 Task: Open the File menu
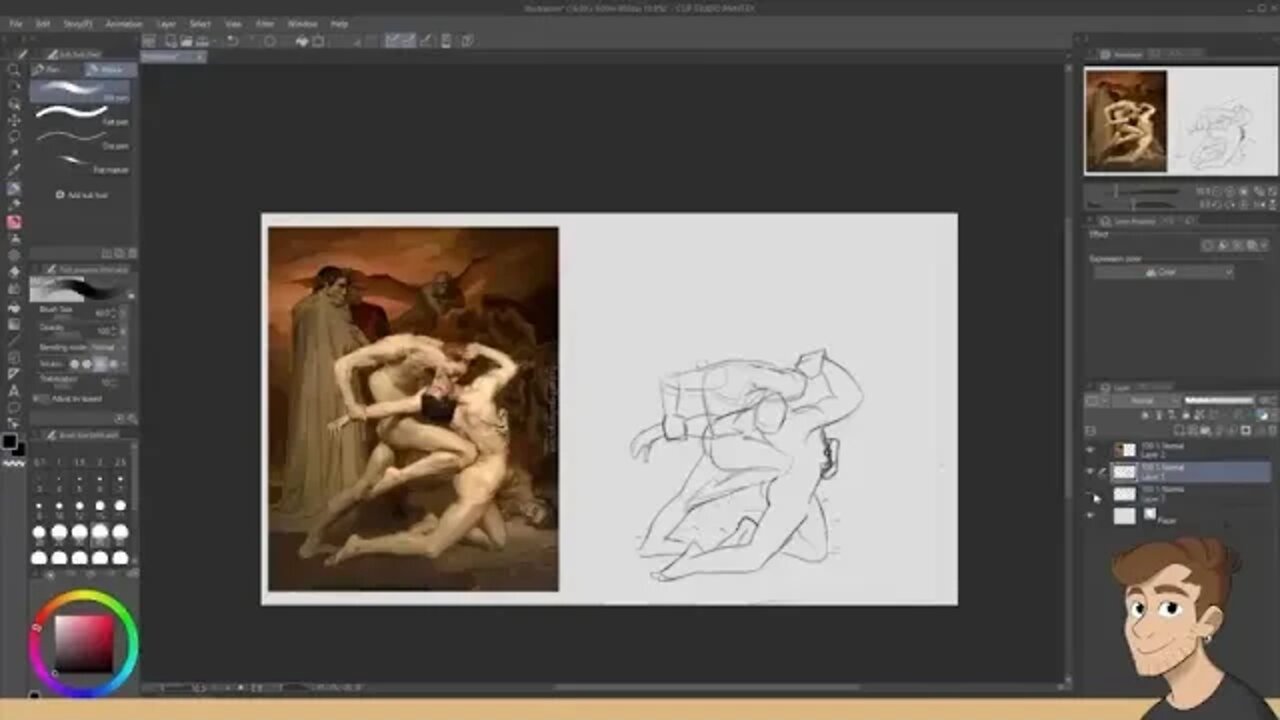[x=15, y=23]
